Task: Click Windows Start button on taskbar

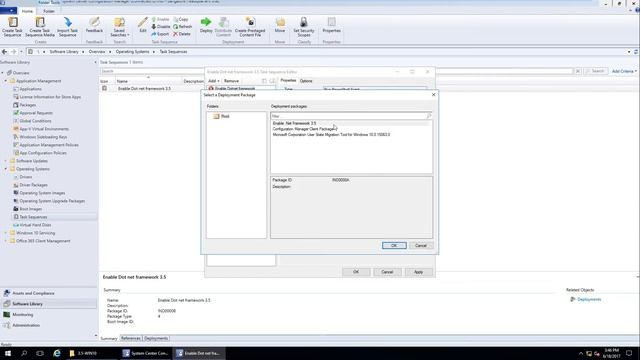Action: [8, 353]
